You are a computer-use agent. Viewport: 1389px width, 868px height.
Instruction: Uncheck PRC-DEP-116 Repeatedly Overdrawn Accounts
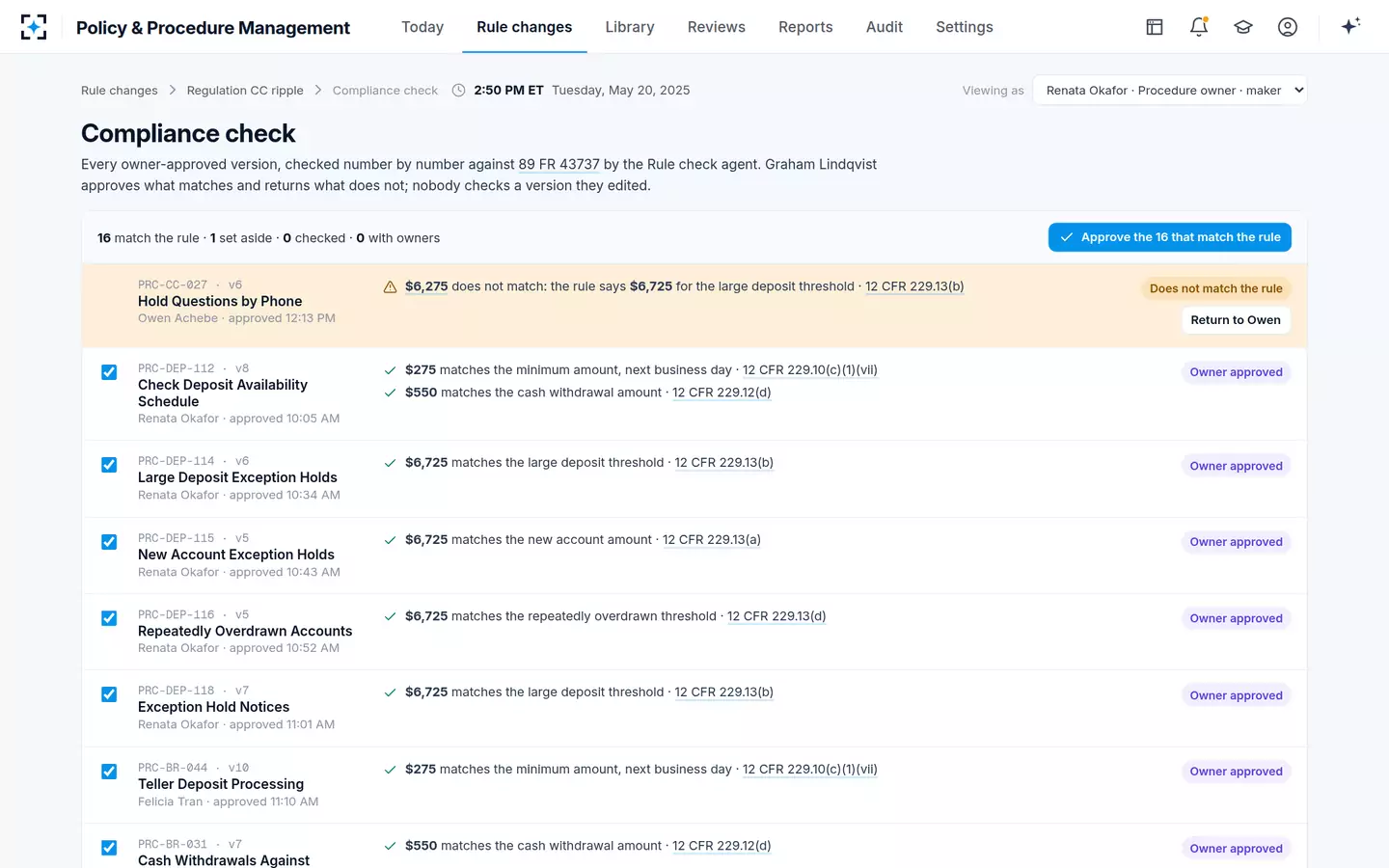[x=109, y=618]
